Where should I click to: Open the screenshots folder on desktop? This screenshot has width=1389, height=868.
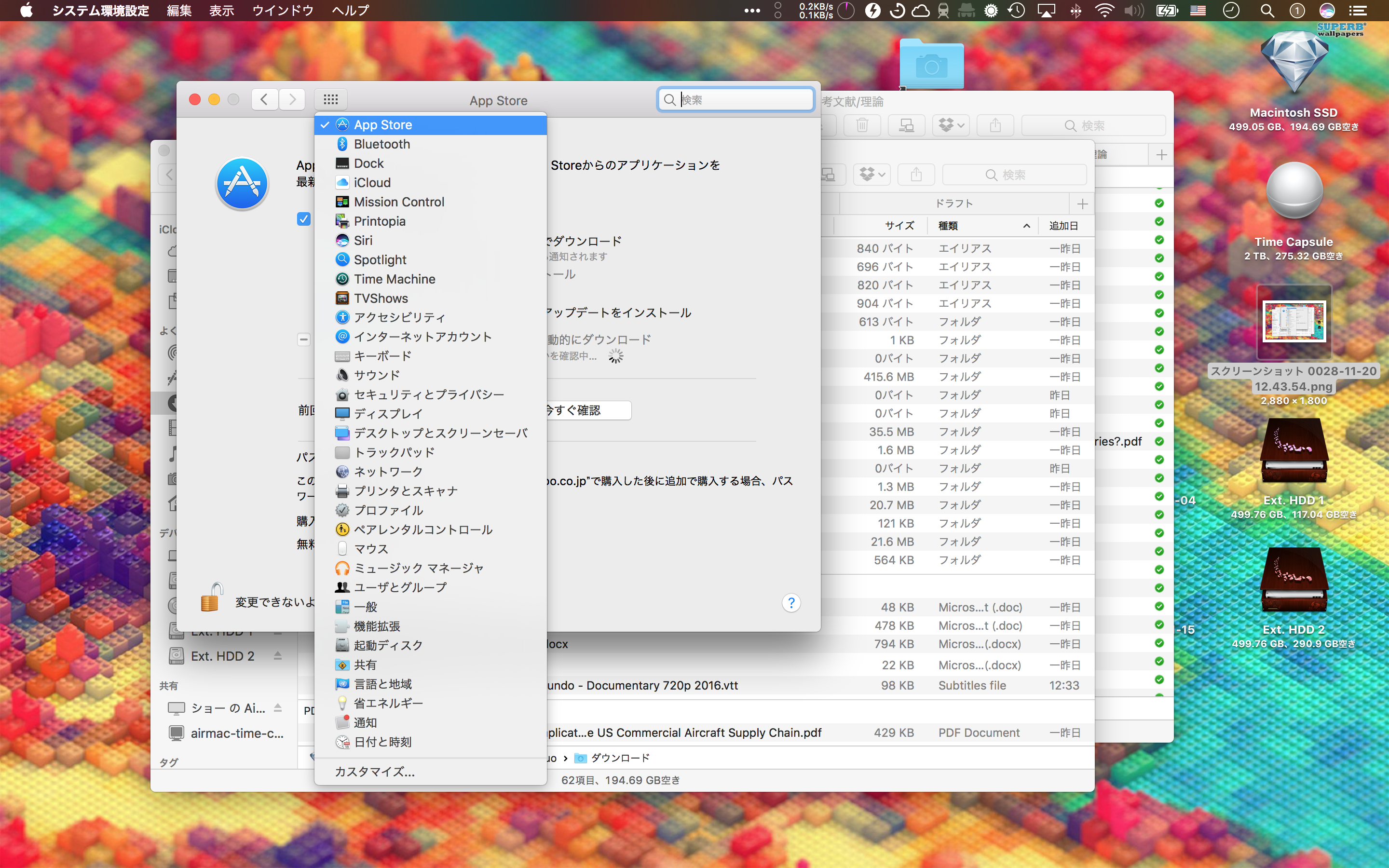pos(932,63)
